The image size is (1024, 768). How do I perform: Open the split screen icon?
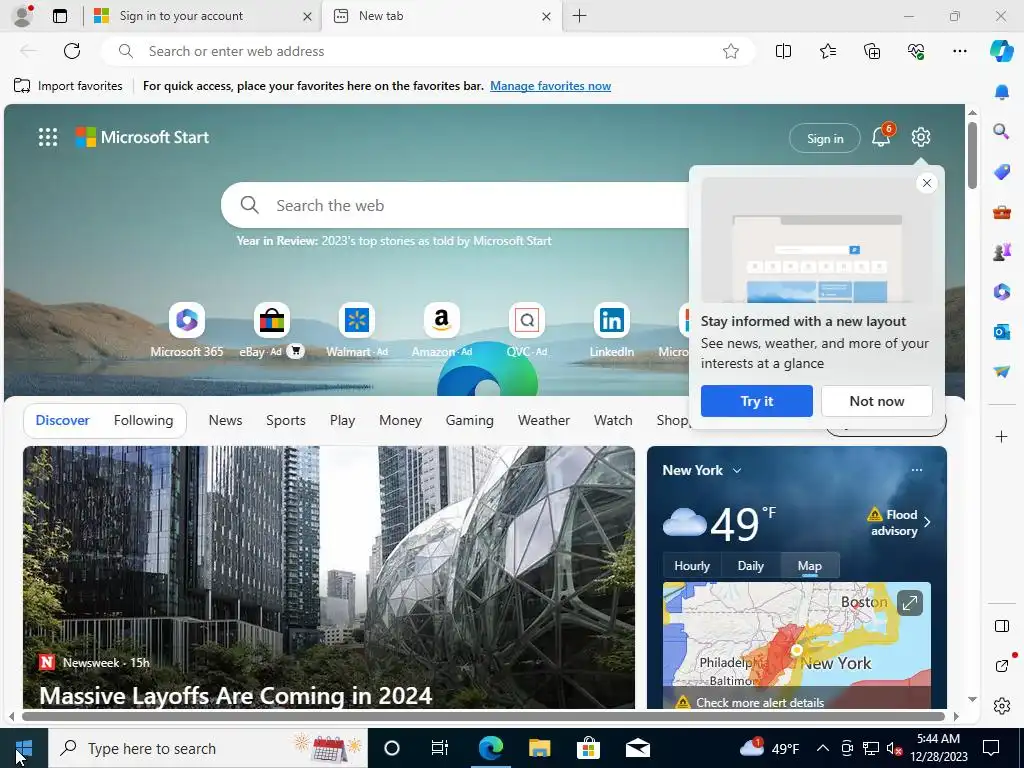click(783, 51)
